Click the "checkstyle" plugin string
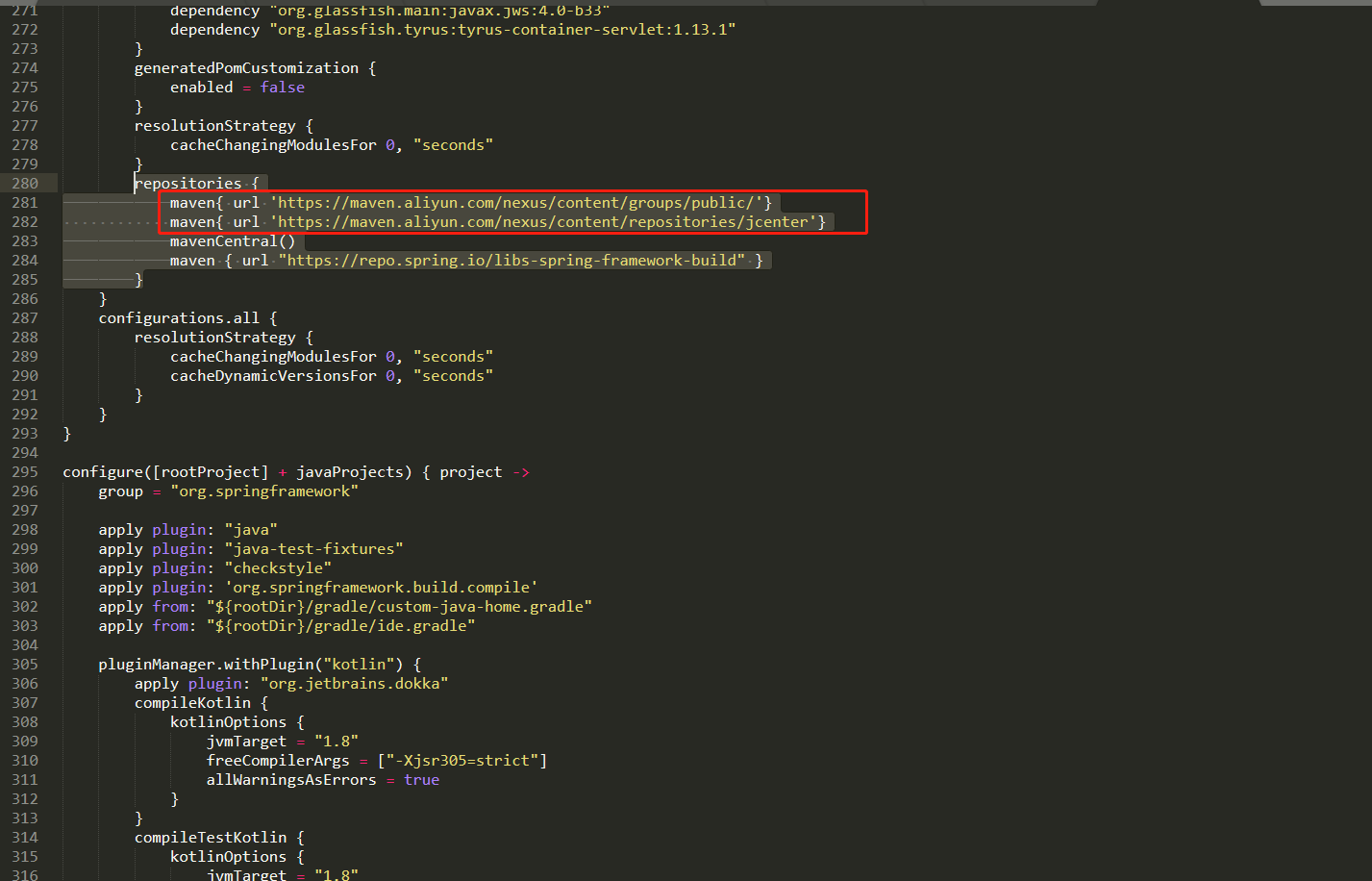Viewport: 1372px width, 881px height. click(278, 568)
